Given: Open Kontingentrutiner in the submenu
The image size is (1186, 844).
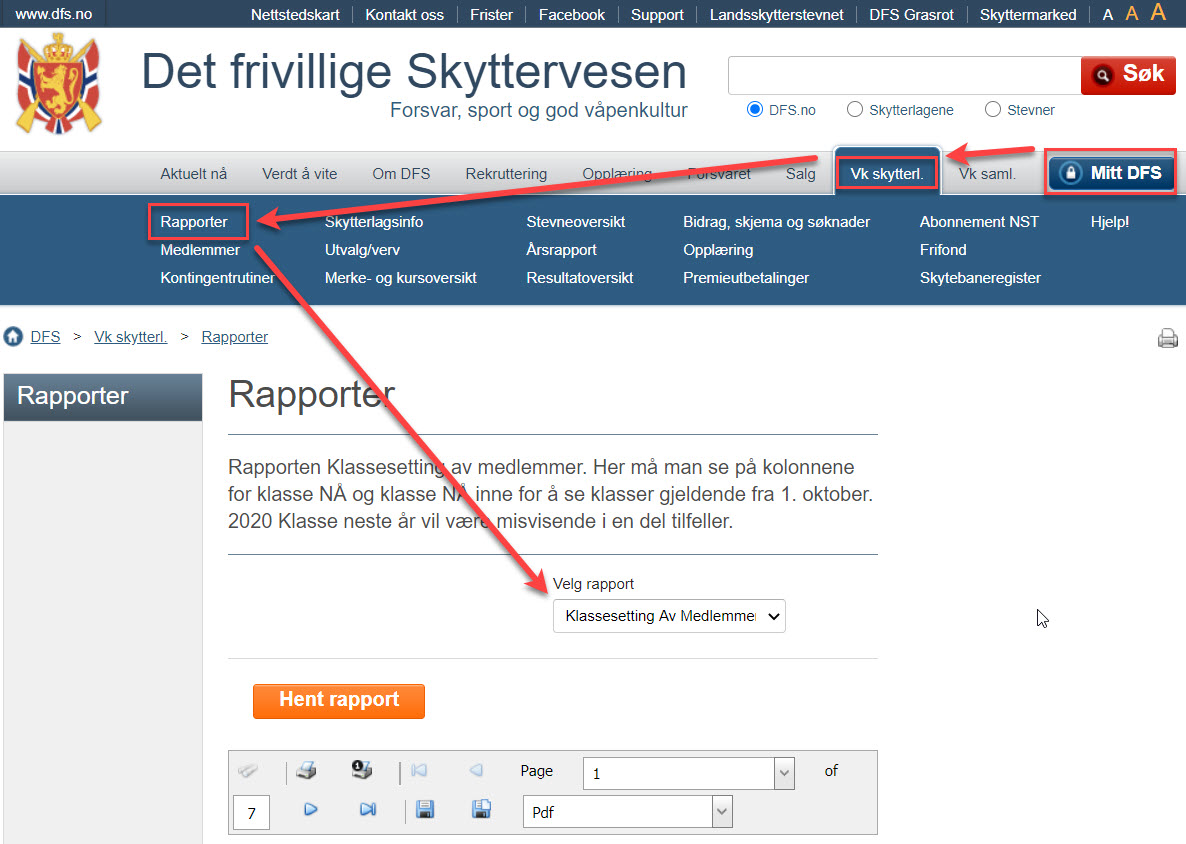Looking at the screenshot, I should pyautogui.click(x=217, y=278).
